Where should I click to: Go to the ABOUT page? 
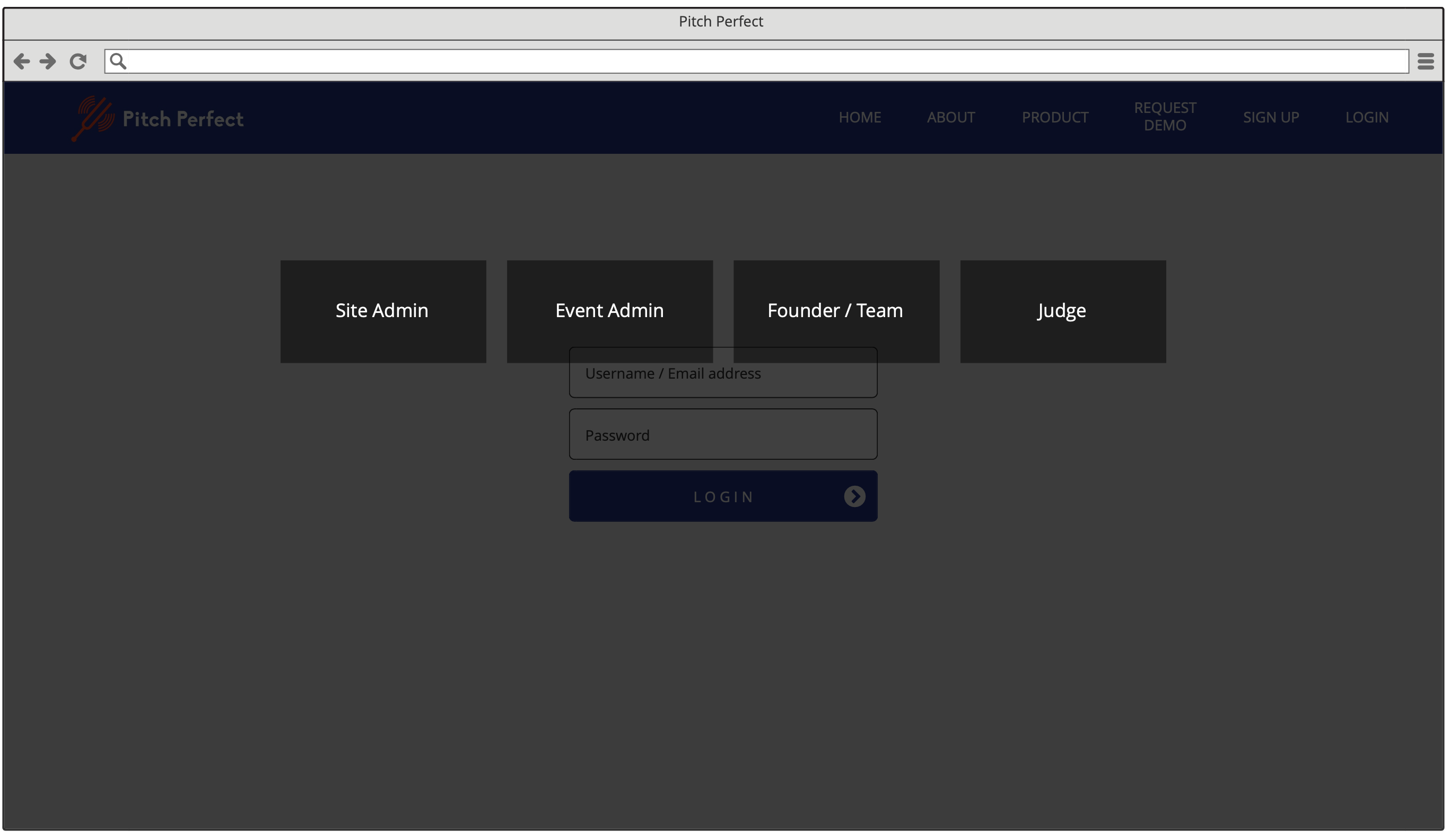pyautogui.click(x=950, y=117)
